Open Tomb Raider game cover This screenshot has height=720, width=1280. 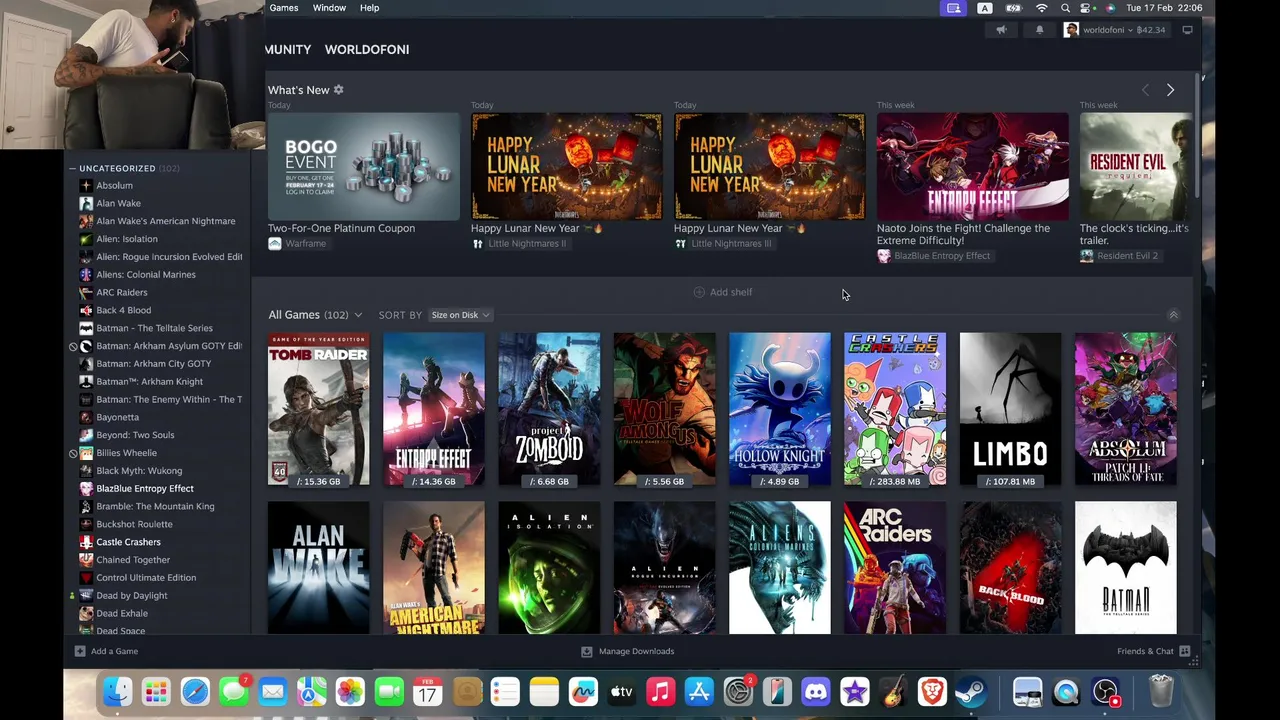coord(318,410)
